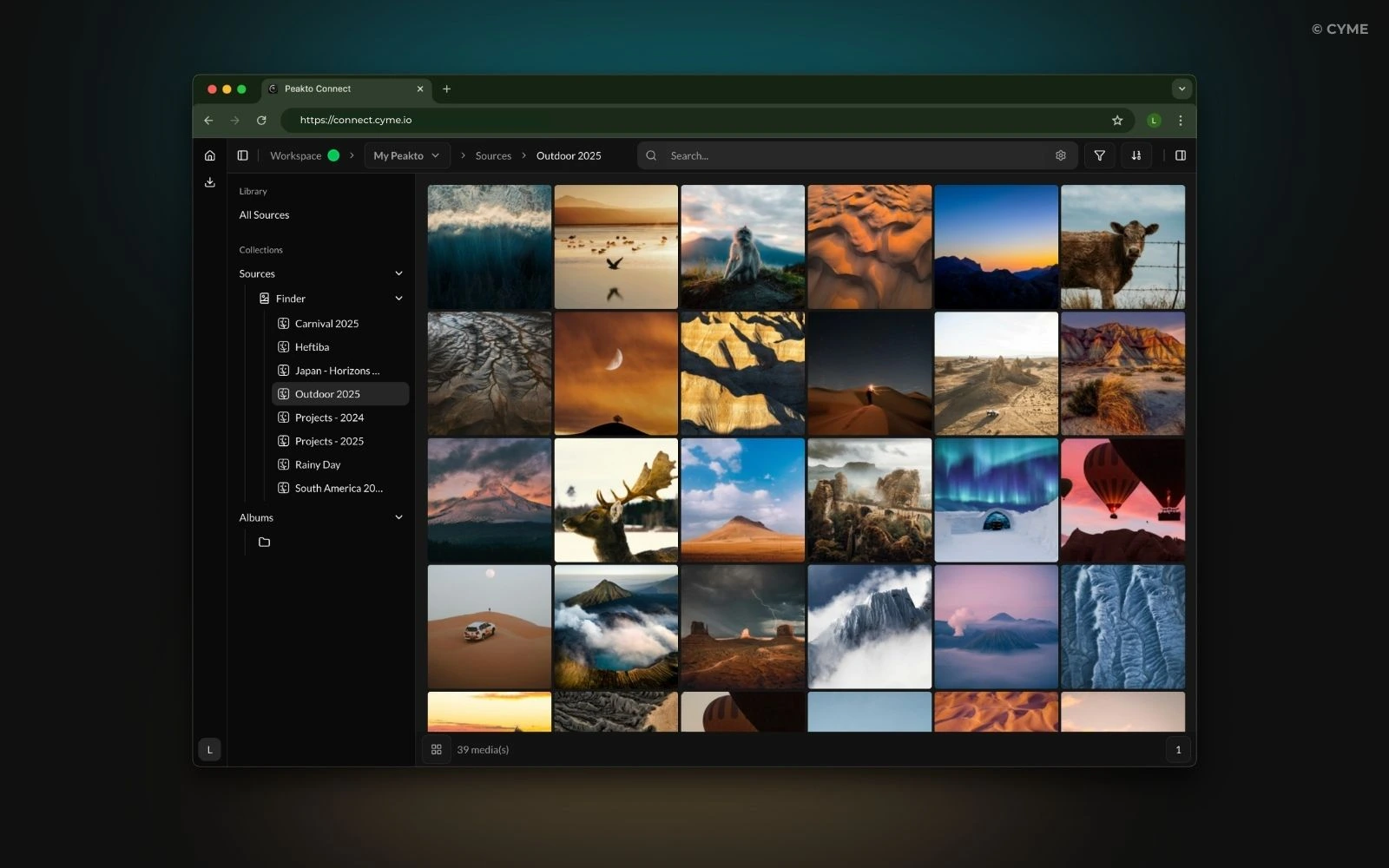Image resolution: width=1389 pixels, height=868 pixels.
Task: Open All Sources library
Action: click(264, 215)
